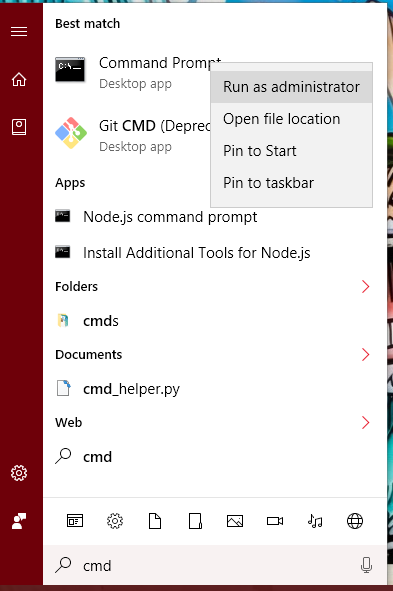
Task: Open cmd_helper.py document result
Action: [215, 389]
